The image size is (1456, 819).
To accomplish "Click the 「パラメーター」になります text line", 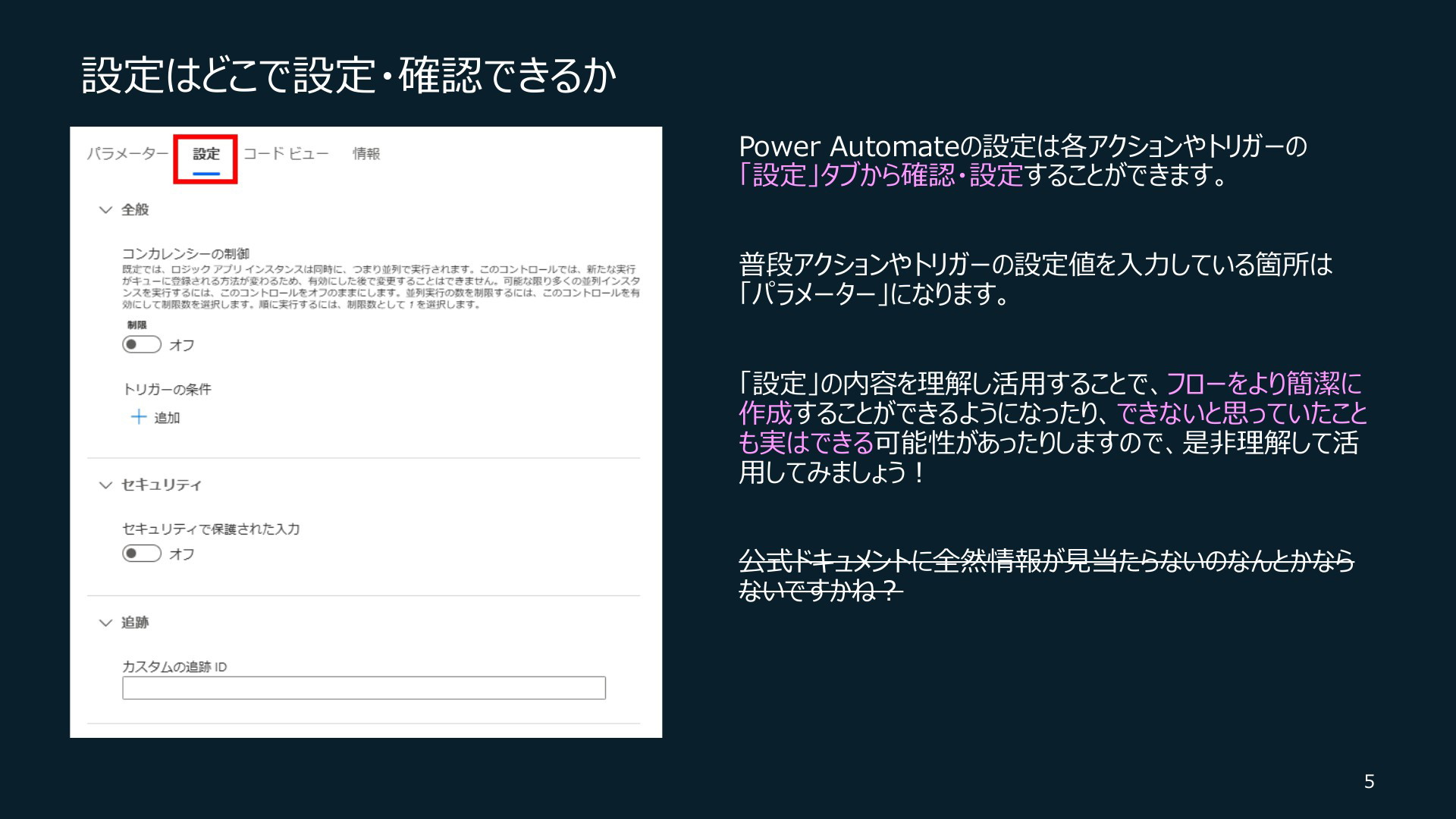I will point(874,294).
